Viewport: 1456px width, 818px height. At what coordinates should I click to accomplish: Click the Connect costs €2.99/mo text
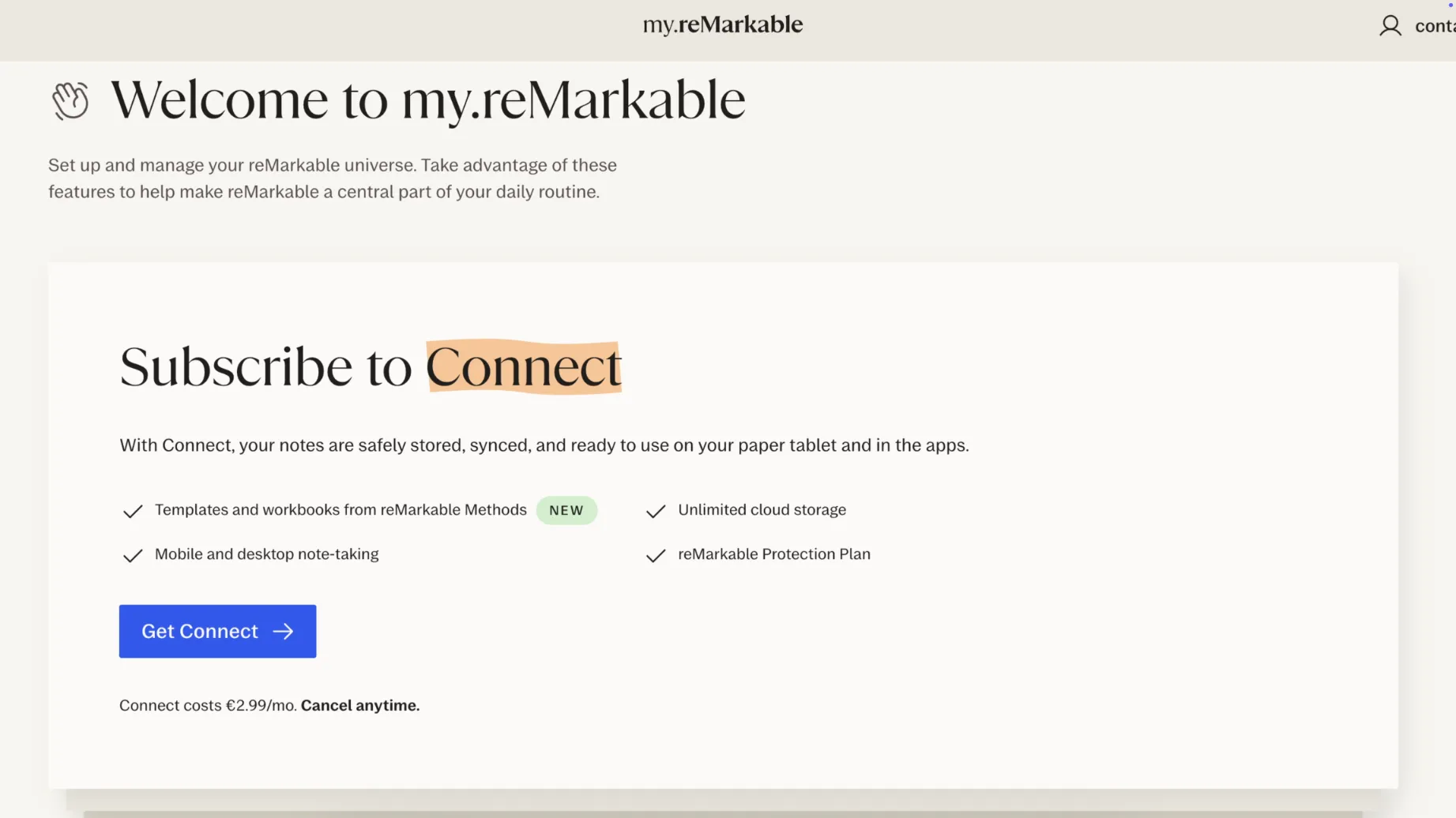pyautogui.click(x=209, y=705)
